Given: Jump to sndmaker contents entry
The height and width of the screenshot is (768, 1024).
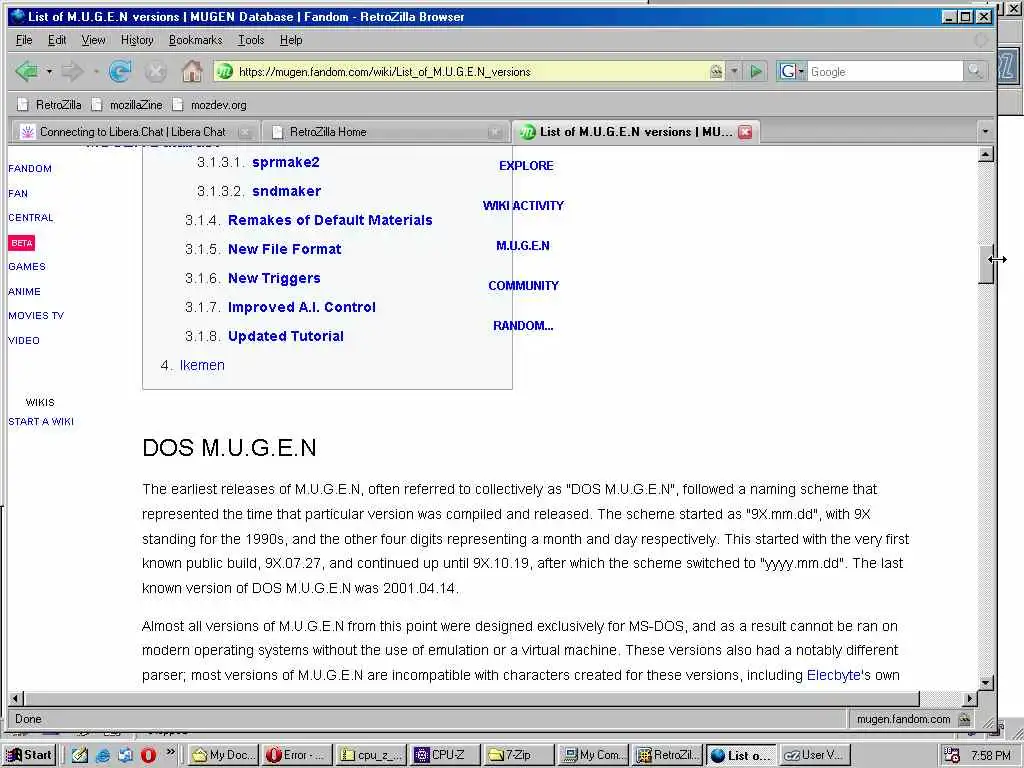Looking at the screenshot, I should [x=286, y=191].
